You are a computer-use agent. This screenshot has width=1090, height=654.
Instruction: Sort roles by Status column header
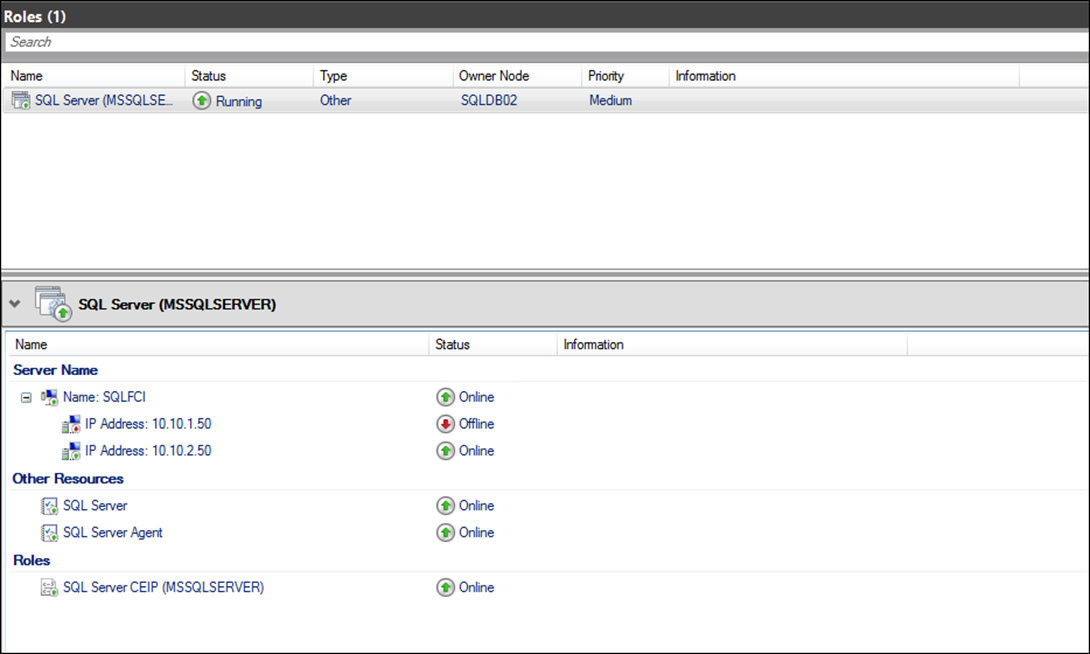click(249, 76)
